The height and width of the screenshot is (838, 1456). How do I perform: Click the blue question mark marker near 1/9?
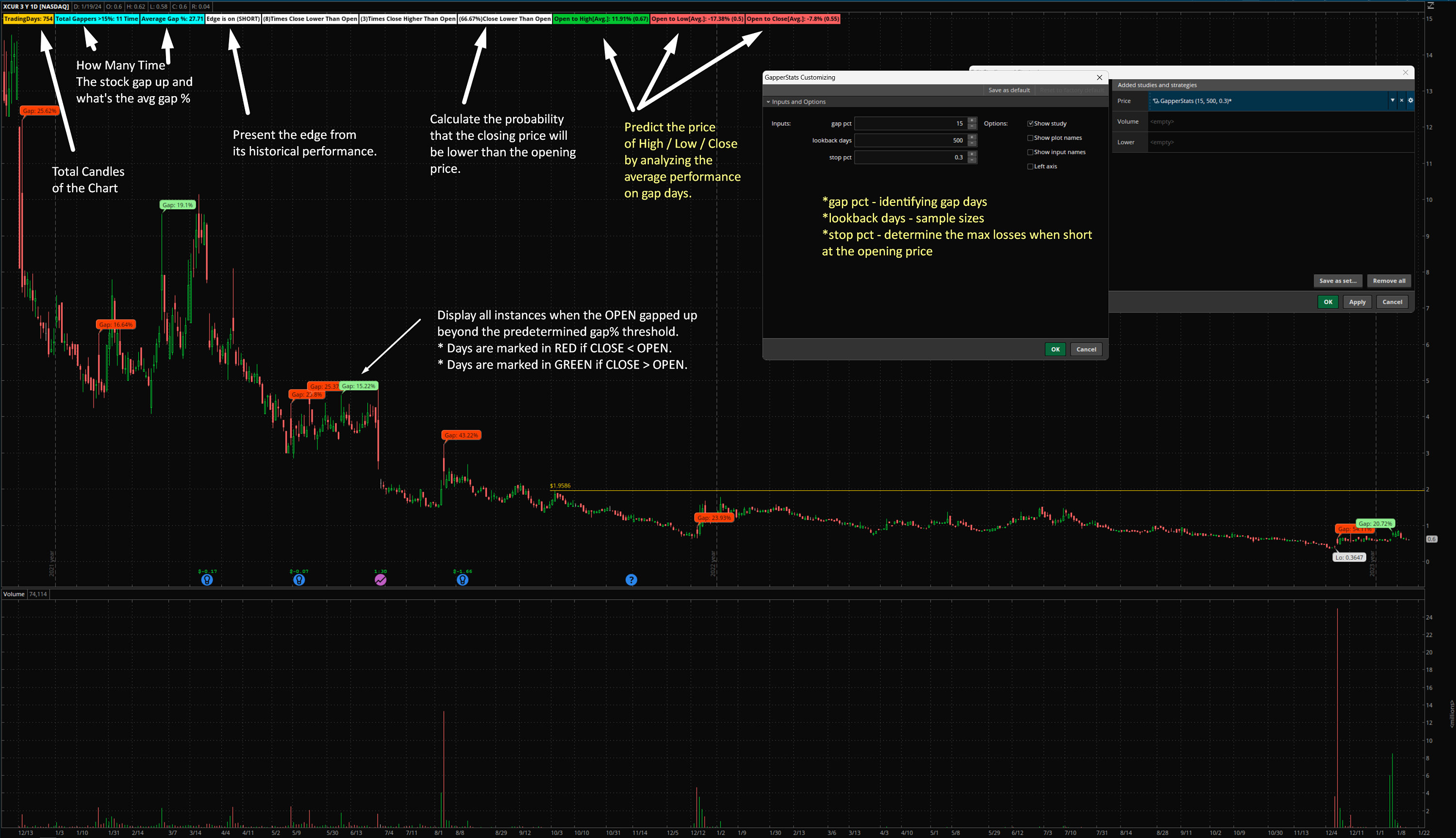(631, 580)
